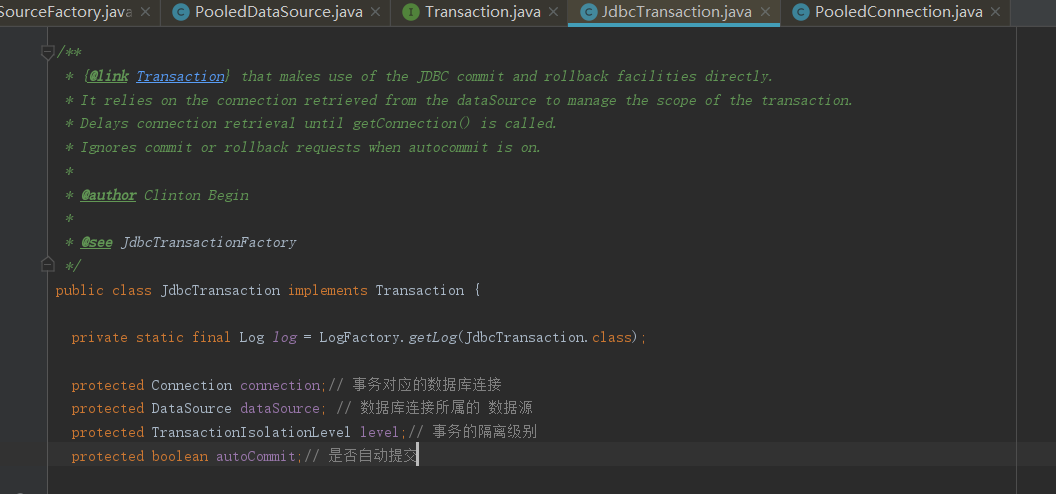The image size is (1056, 494).
Task: Click the JdbcTransaction class name in declaration
Action: [220, 291]
